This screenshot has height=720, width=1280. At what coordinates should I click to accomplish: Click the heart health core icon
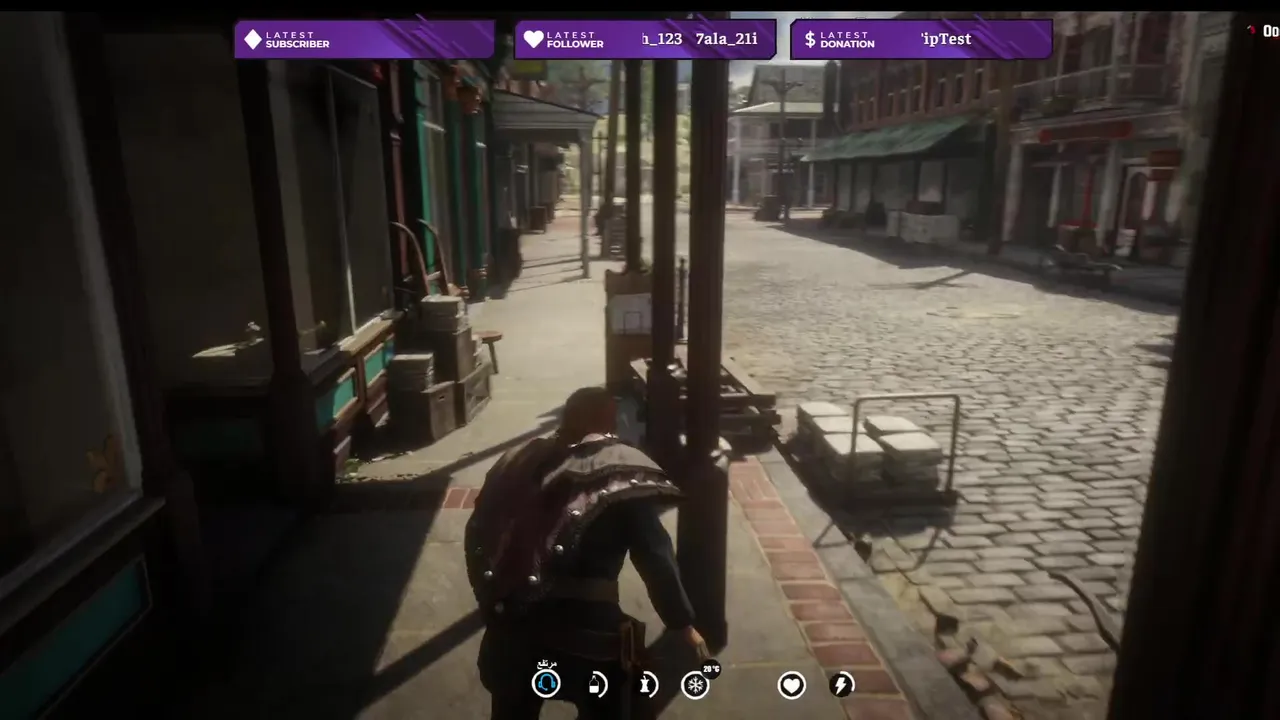791,685
